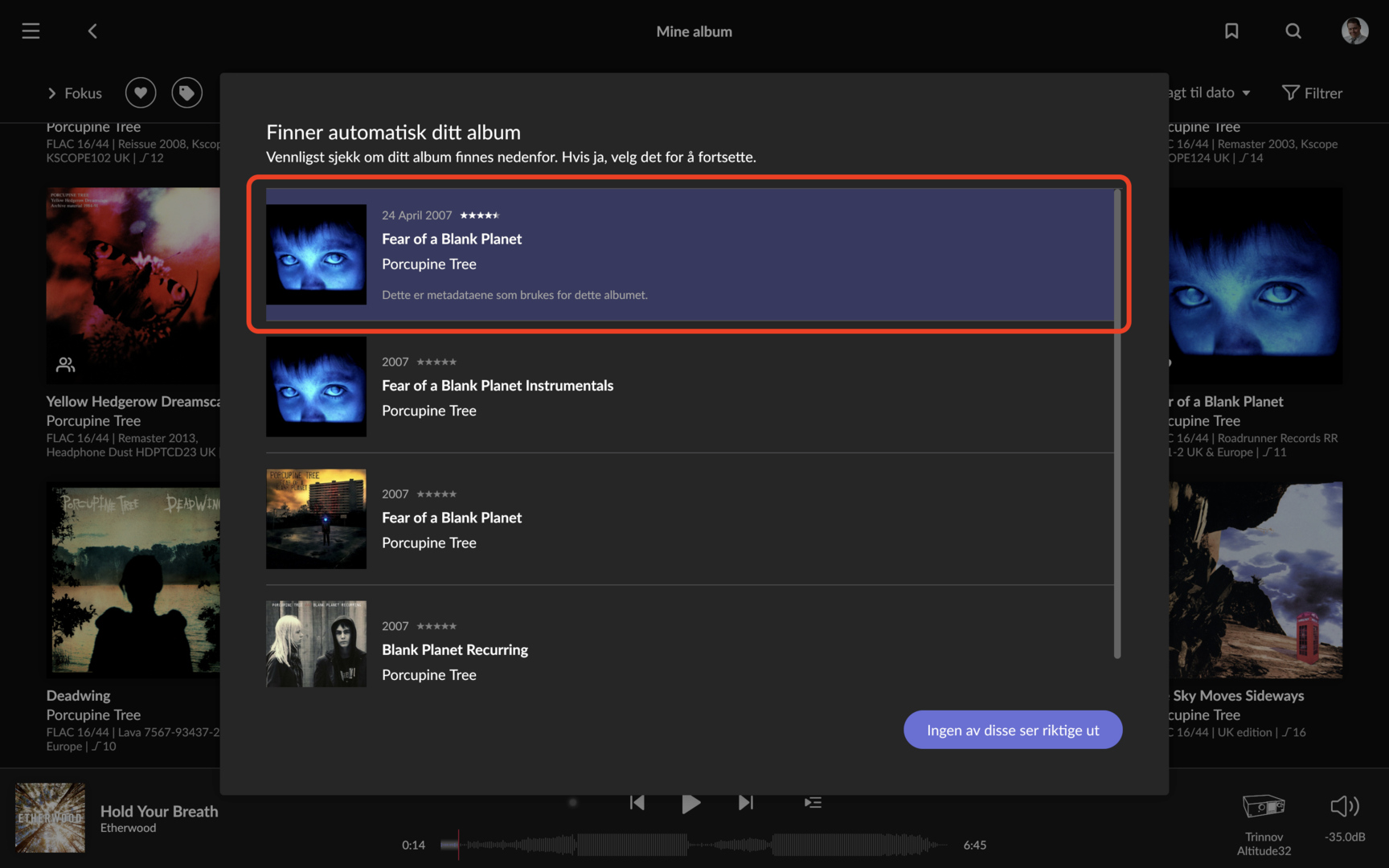Click 'Ingen av disse ser riktige ut' button
Screen dimensions: 1389x868
point(1013,730)
